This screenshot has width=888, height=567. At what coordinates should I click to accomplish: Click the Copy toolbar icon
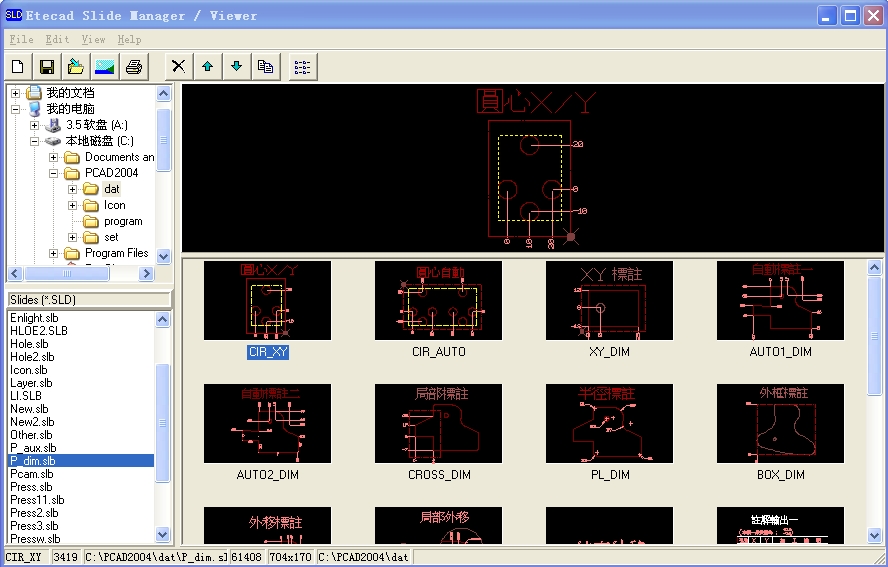tap(265, 67)
